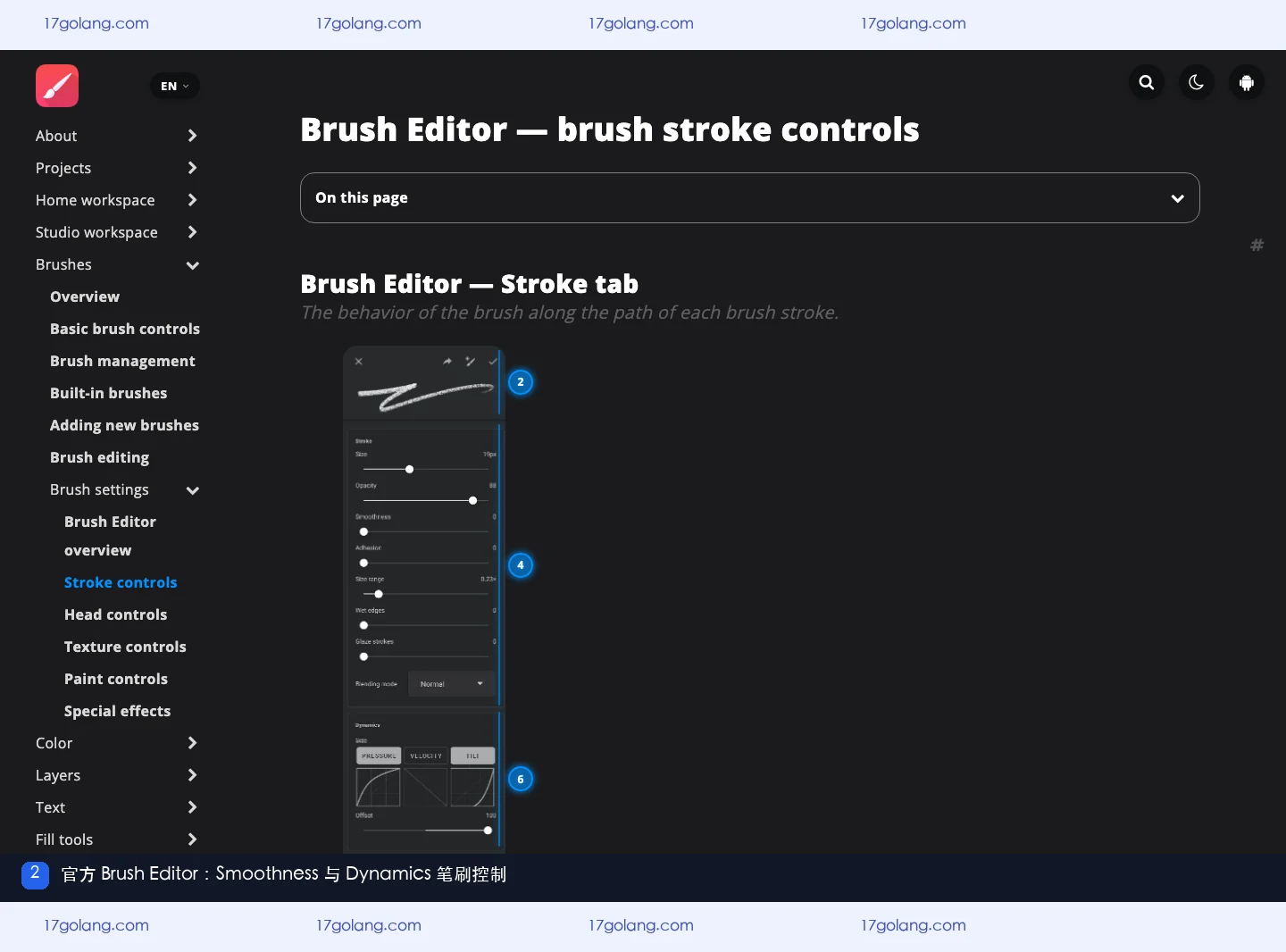Expand the Color section chevron
Image resolution: width=1286 pixels, height=952 pixels.
point(192,743)
